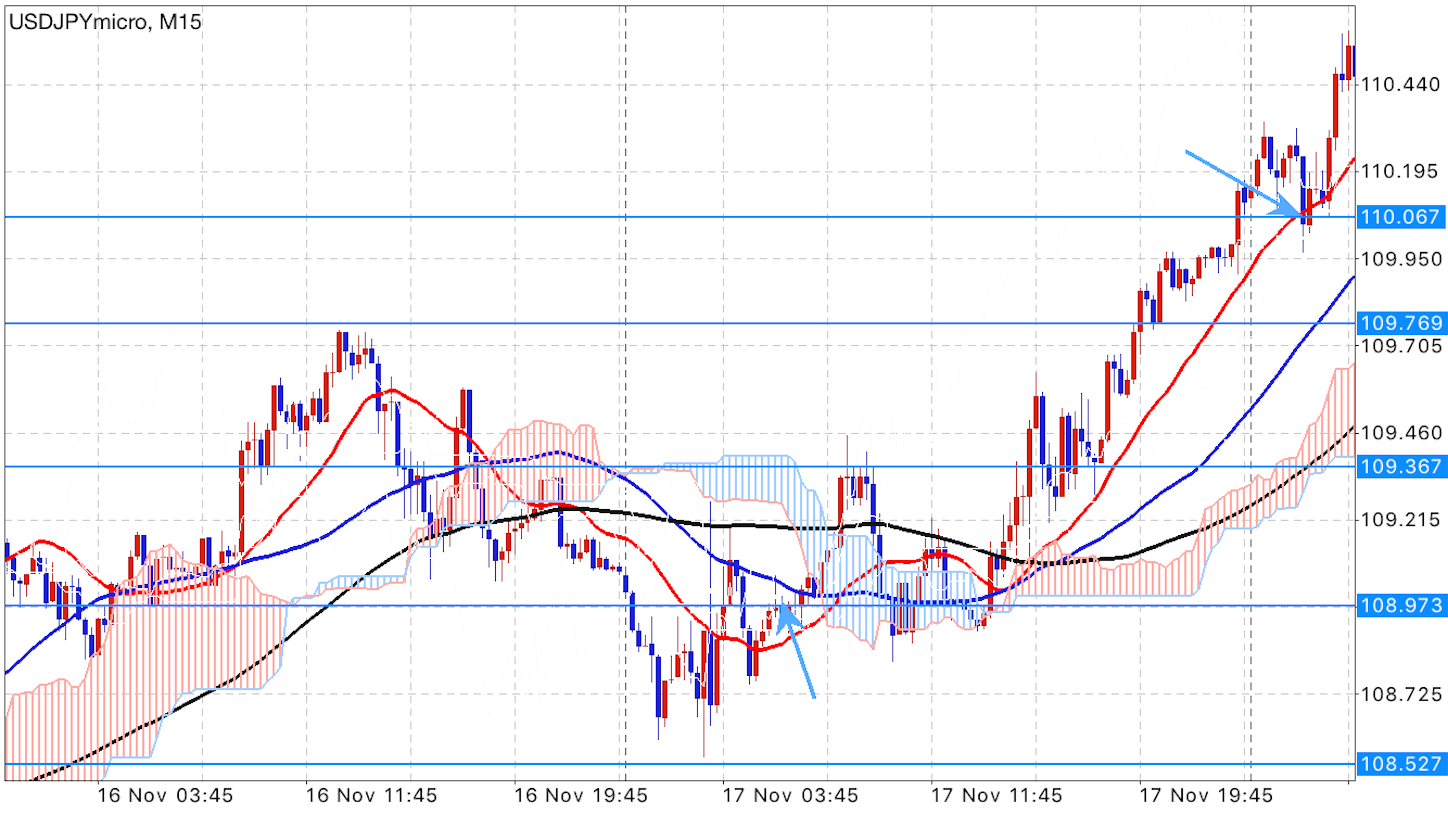Select the 108.527 horizontal line price label
Viewport: 1448px width, 815px height.
[1402, 764]
